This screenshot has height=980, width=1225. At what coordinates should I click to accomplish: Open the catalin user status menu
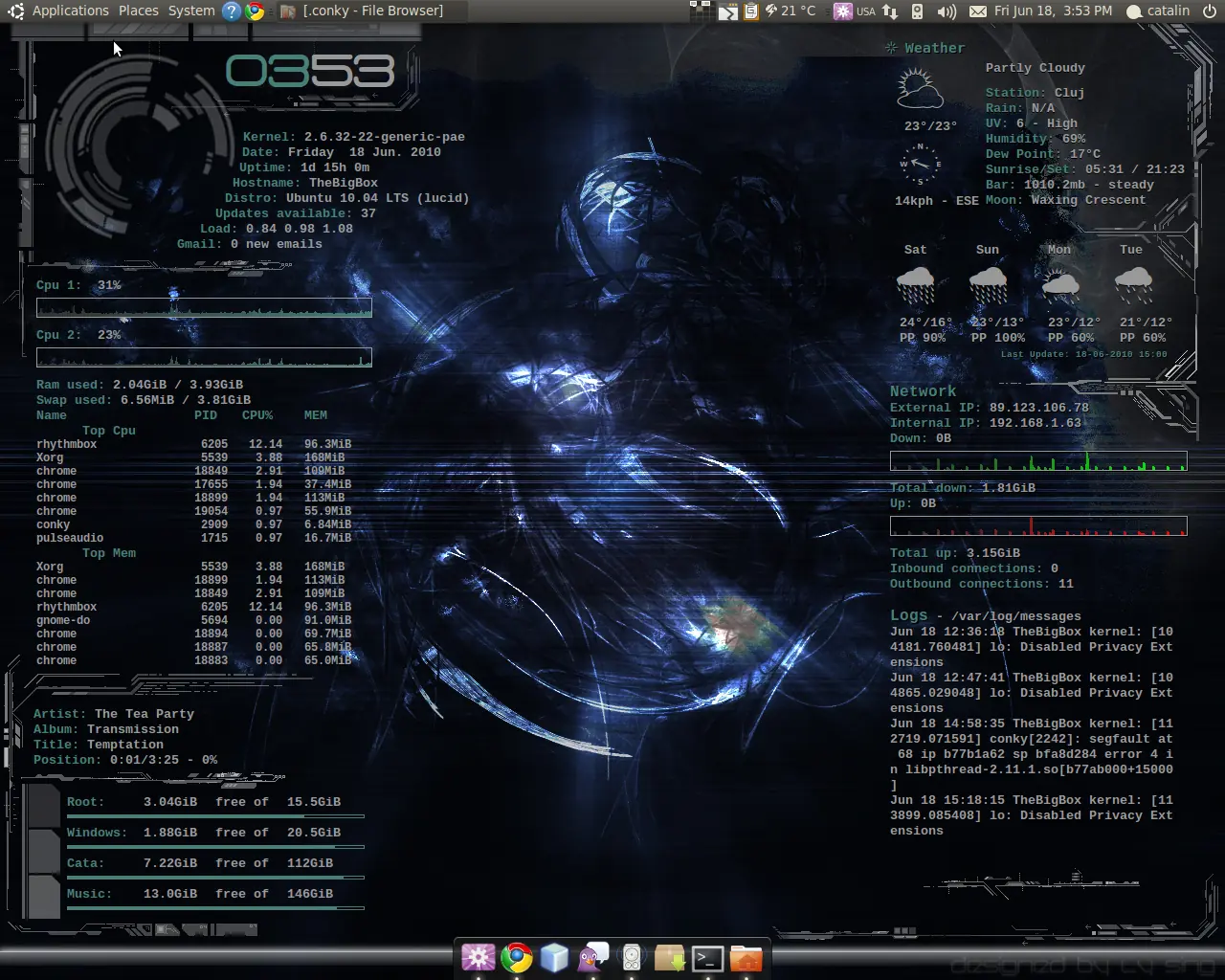coord(1158,11)
